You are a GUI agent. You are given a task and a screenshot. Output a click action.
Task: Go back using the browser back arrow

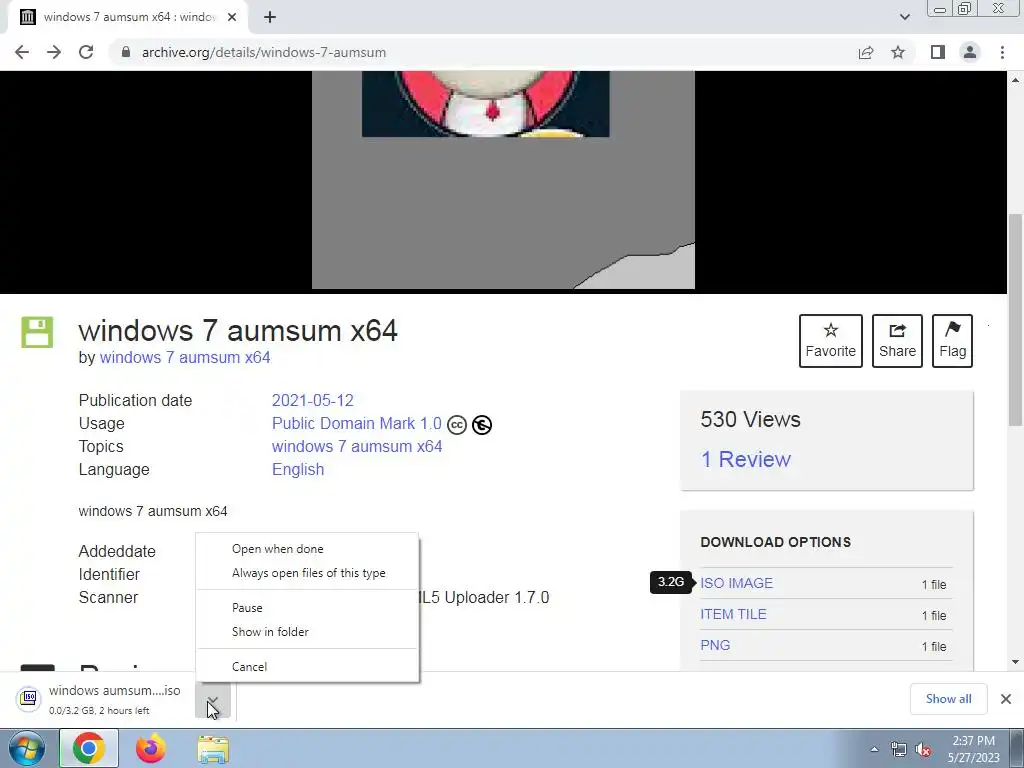(22, 52)
